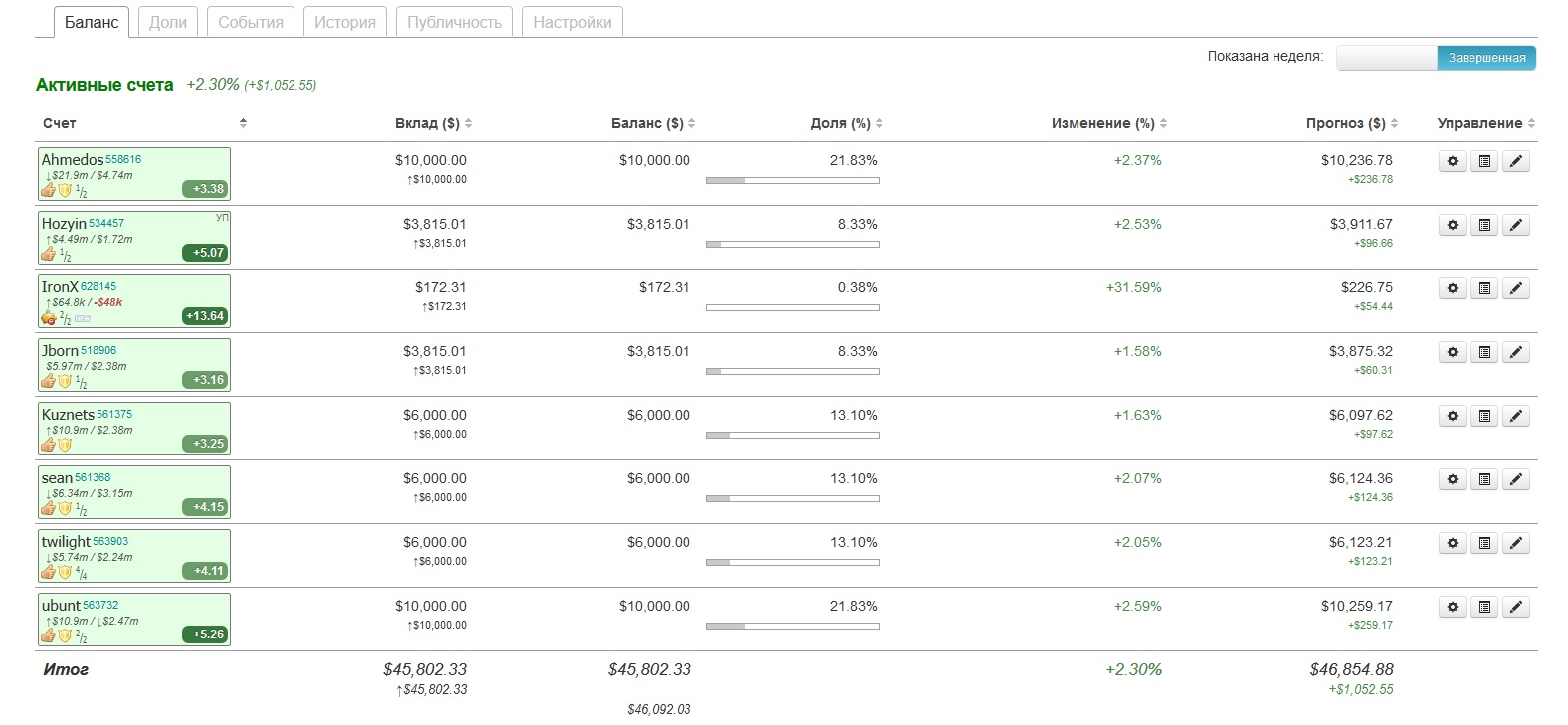Open the list icon for Kuznets row

1484,416
